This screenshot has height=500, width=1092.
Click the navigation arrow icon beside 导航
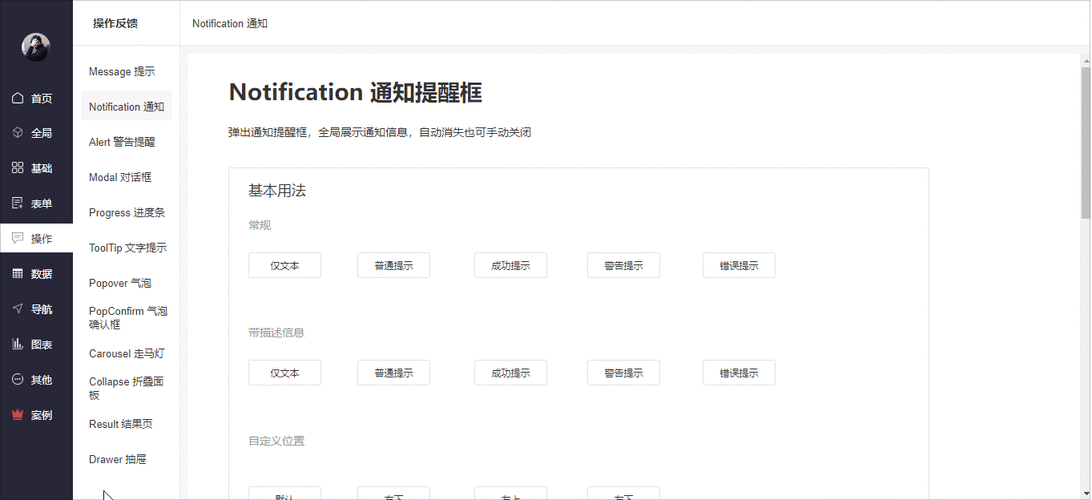point(18,309)
